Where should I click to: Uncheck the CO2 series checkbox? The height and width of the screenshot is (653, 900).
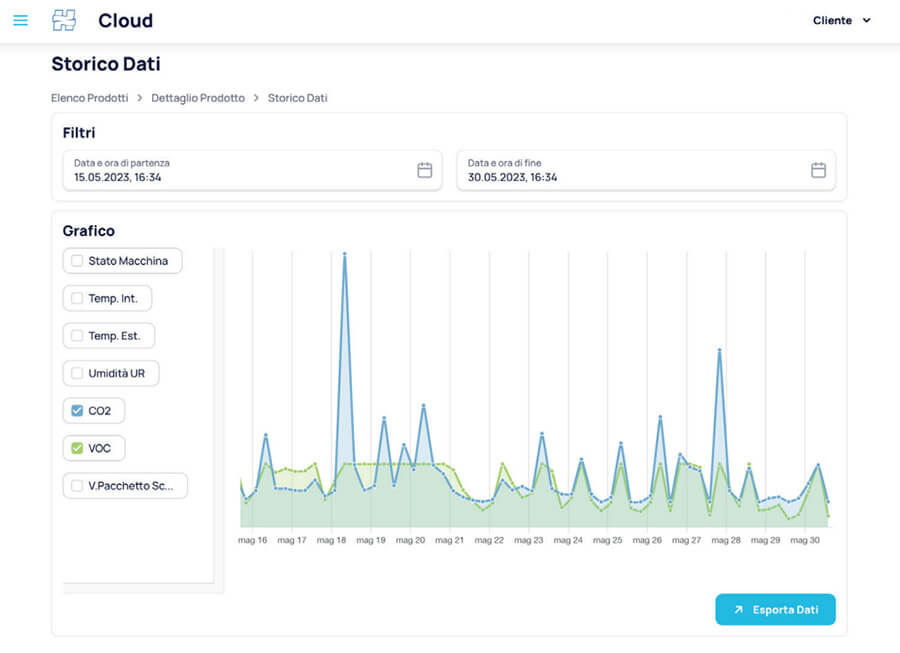click(77, 411)
